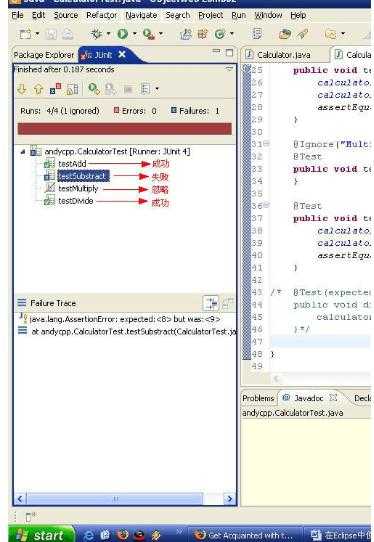Open the Test Run History dropdown arrow
The width and height of the screenshot is (374, 542).
pyautogui.click(x=157, y=89)
